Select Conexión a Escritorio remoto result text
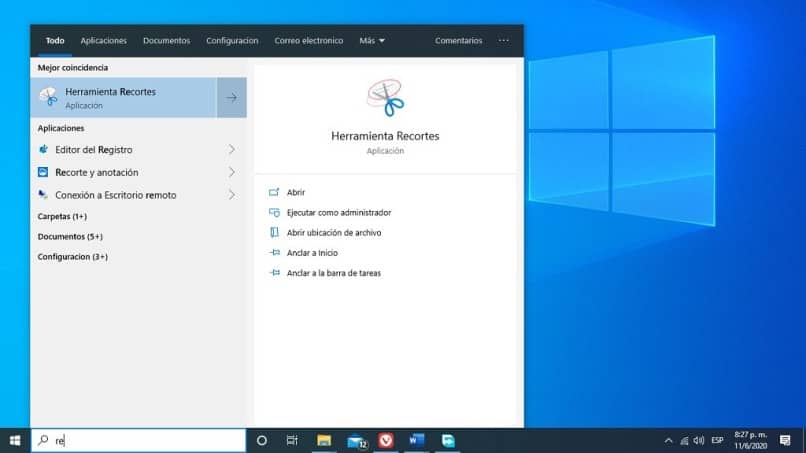 (116, 195)
